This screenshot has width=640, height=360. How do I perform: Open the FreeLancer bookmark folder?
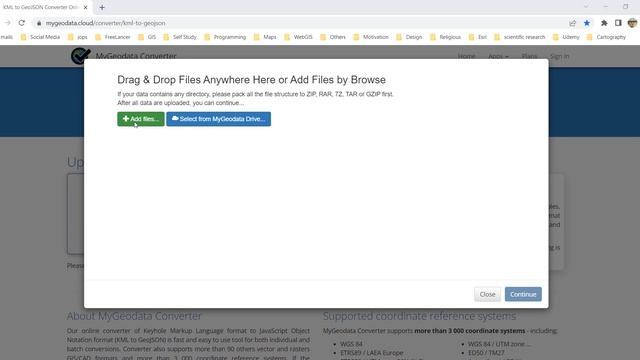coord(113,37)
